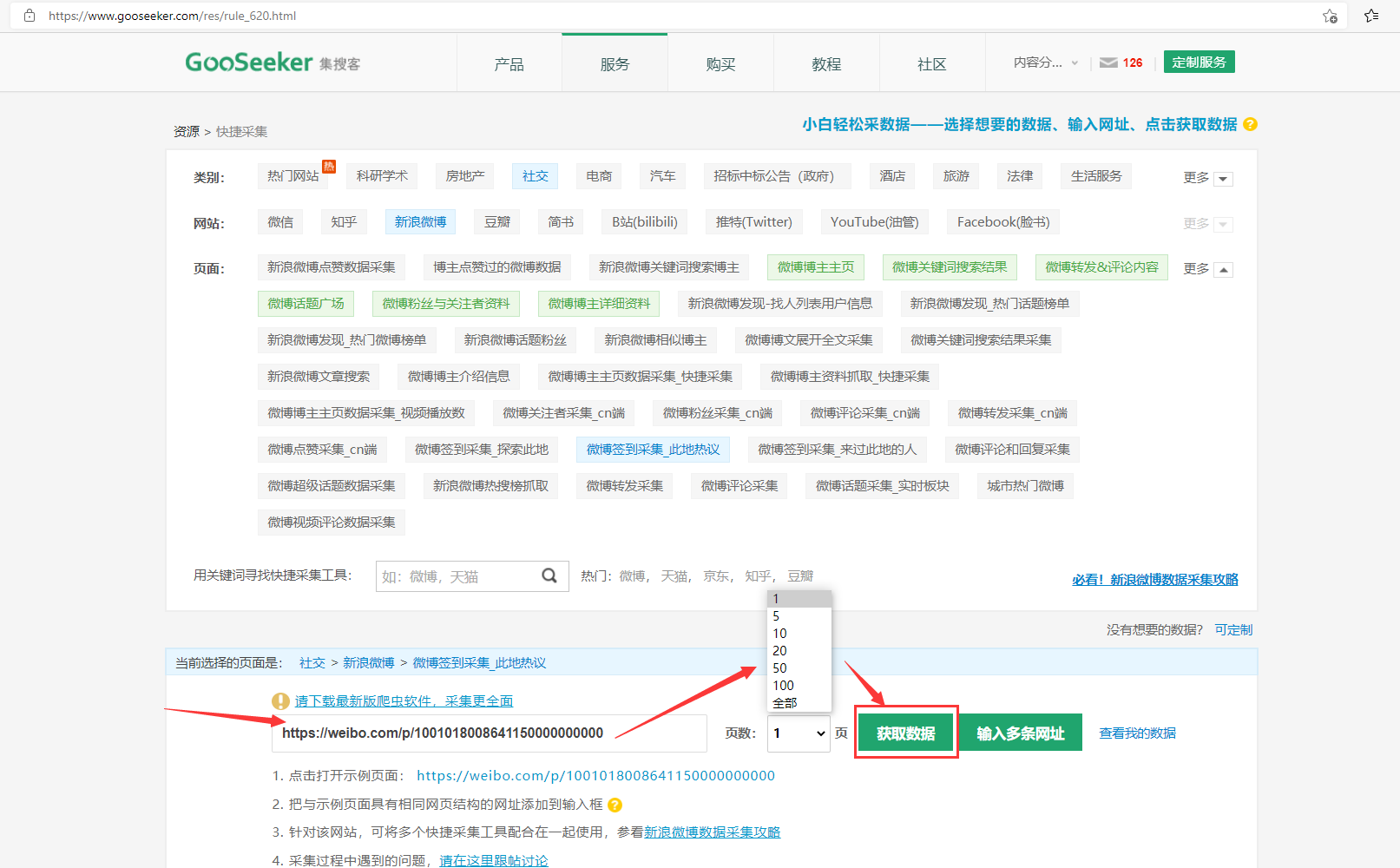This screenshot has height=868, width=1400.
Task: Click the search magnifier icon
Action: point(549,575)
